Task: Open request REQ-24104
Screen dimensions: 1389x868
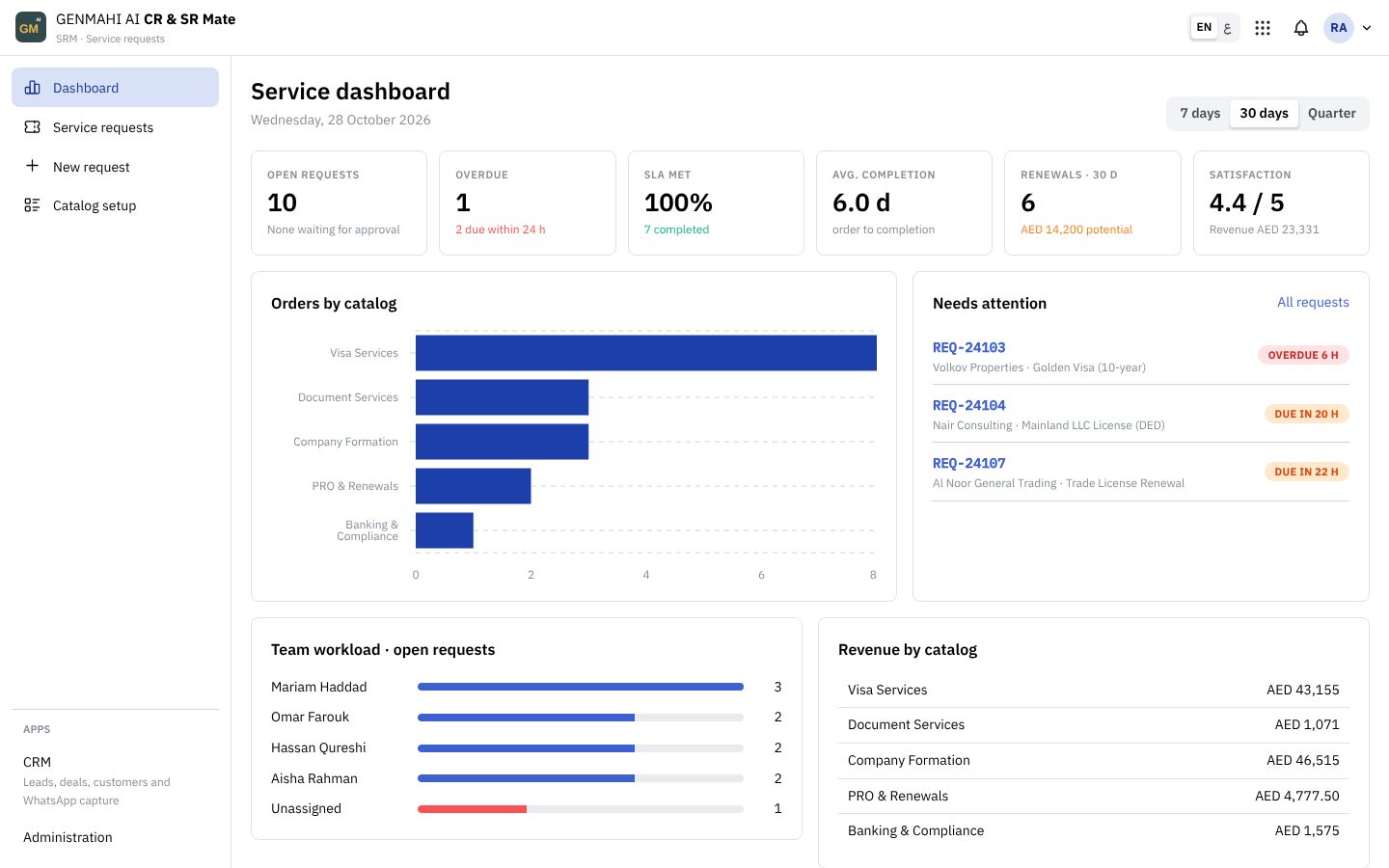Action: [968, 405]
